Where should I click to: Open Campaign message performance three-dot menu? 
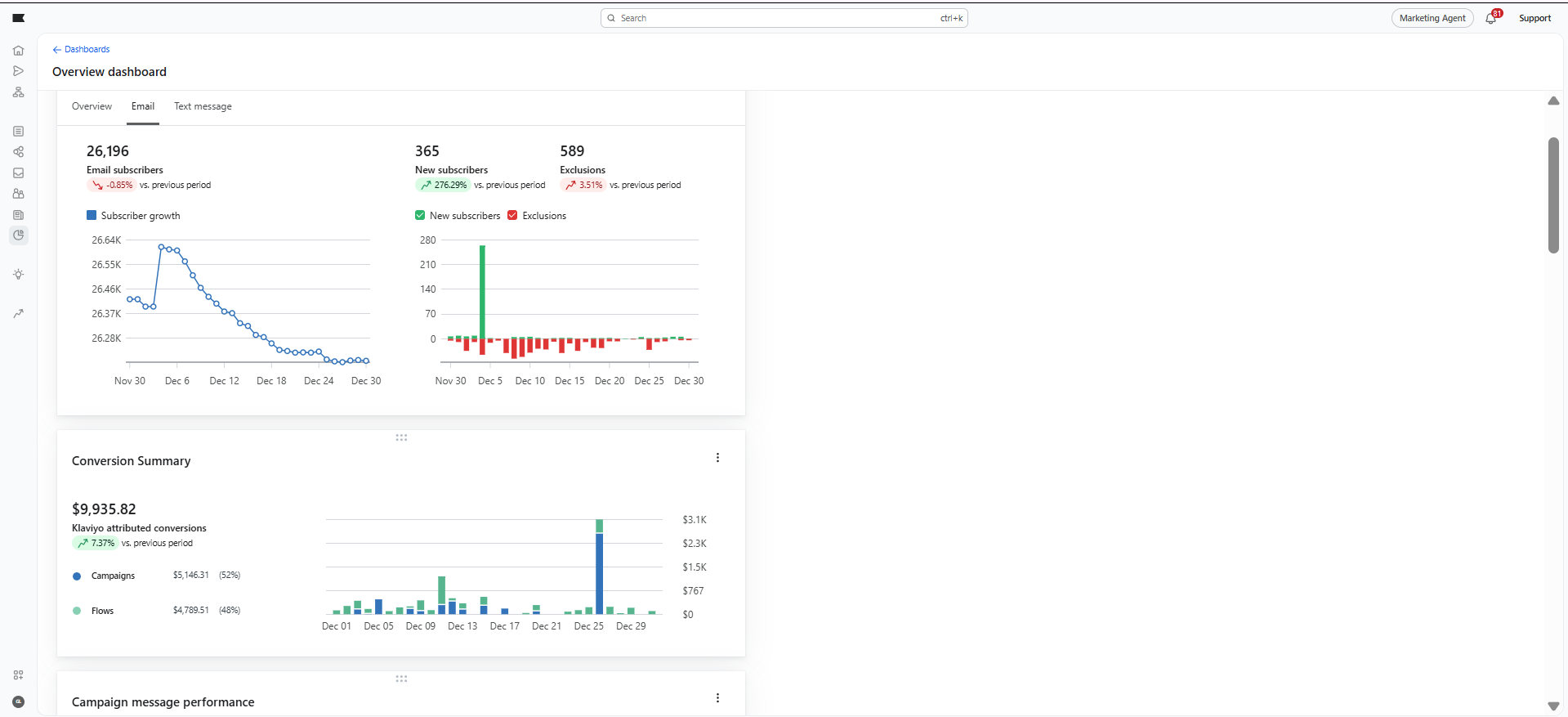pos(717,698)
